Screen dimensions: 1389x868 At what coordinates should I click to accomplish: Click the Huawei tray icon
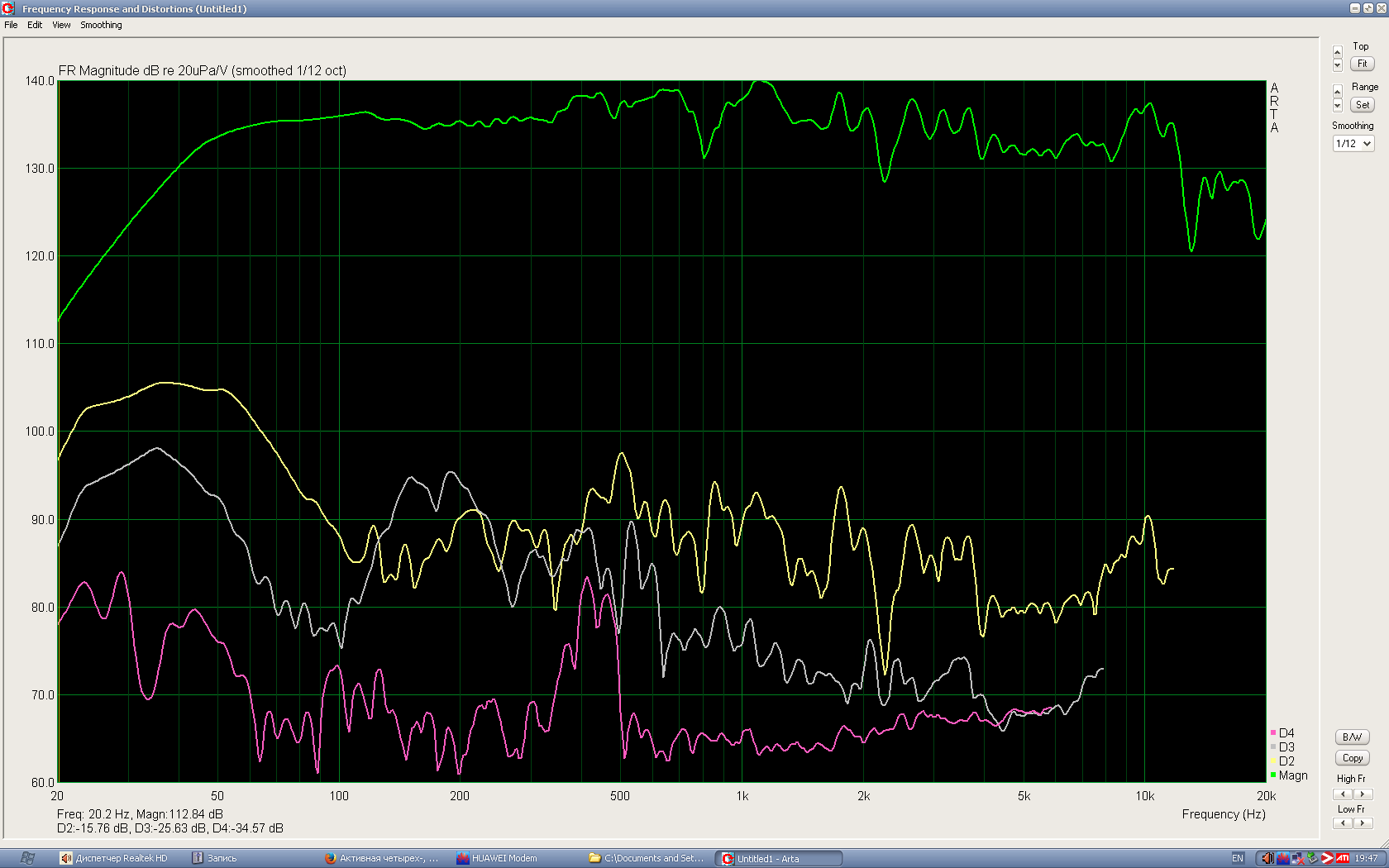click(x=1282, y=858)
